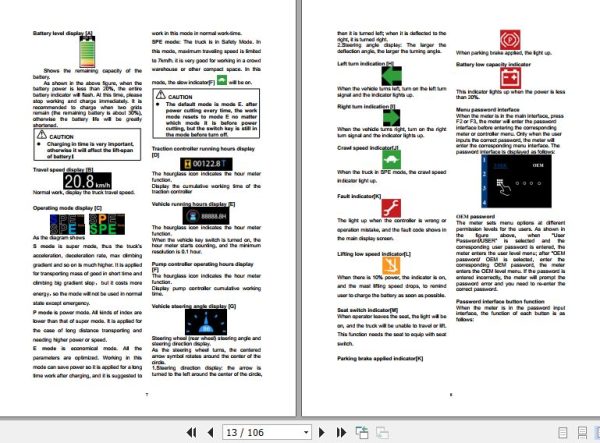Click the steering angle gauge image
The image size is (600, 443).
206,322
